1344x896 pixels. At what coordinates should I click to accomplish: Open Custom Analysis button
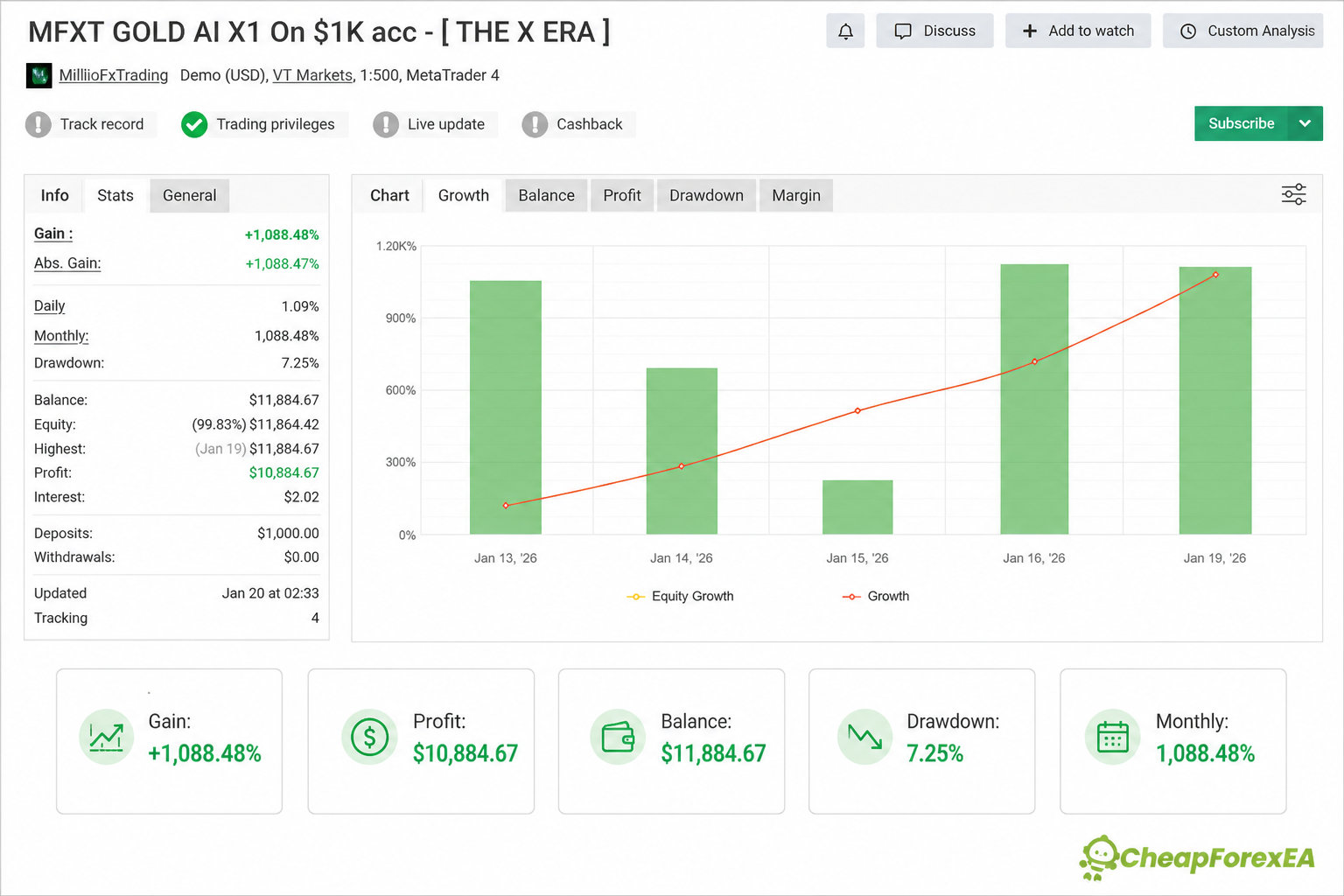pyautogui.click(x=1242, y=31)
